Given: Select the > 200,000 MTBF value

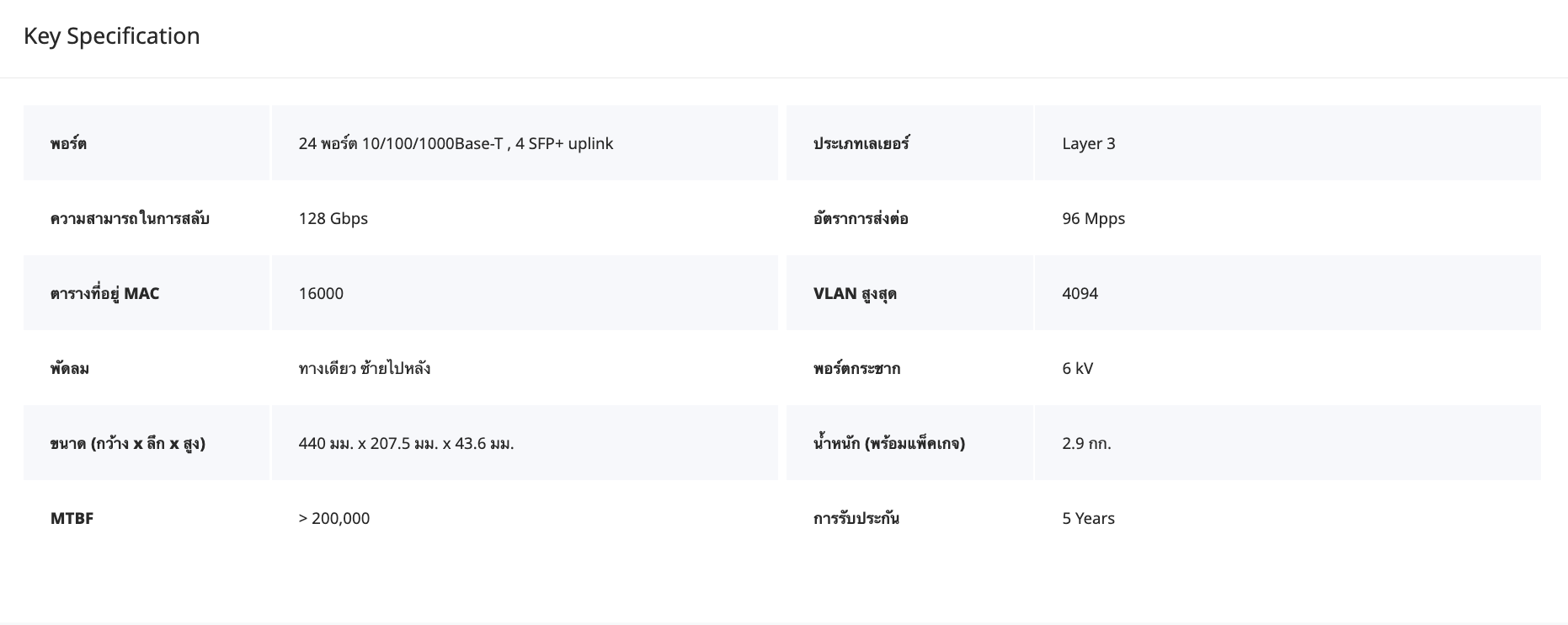Looking at the screenshot, I should [x=333, y=518].
